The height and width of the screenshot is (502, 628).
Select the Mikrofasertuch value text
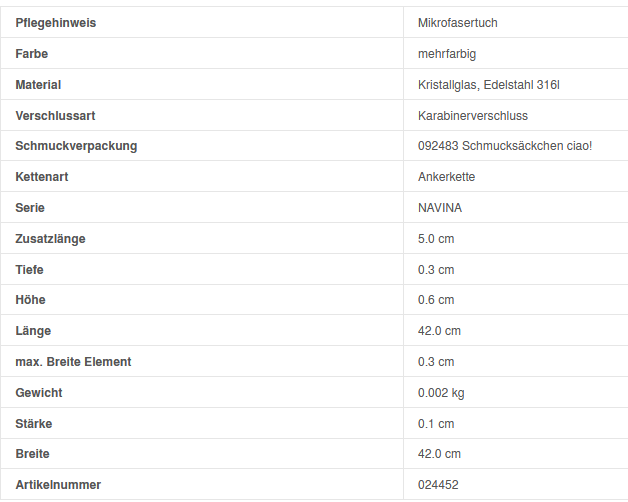457,23
